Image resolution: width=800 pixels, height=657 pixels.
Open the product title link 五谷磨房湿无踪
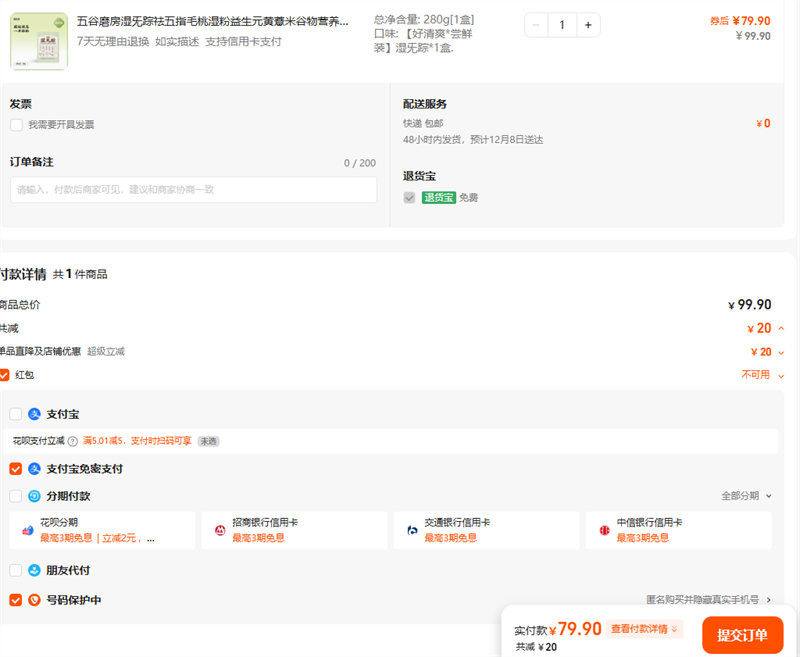tap(212, 21)
